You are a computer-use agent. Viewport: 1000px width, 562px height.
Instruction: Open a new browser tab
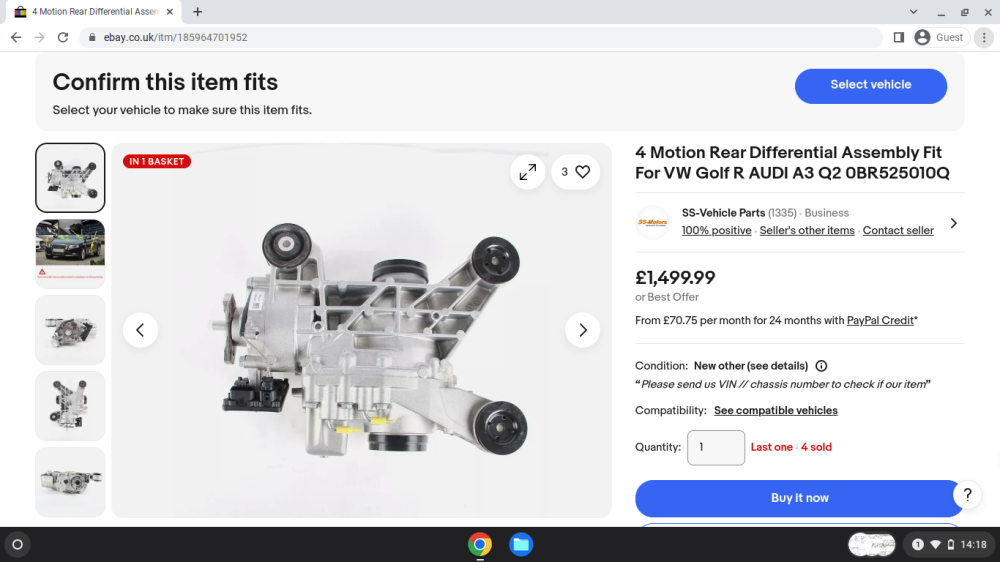tap(198, 11)
